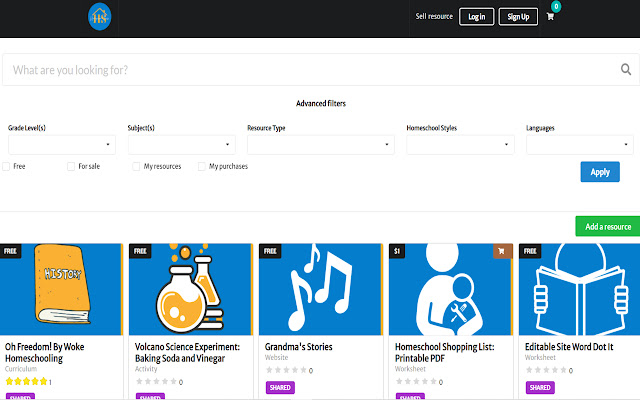Enable the Free checkbox filter
The height and width of the screenshot is (400, 640).
tap(7, 166)
